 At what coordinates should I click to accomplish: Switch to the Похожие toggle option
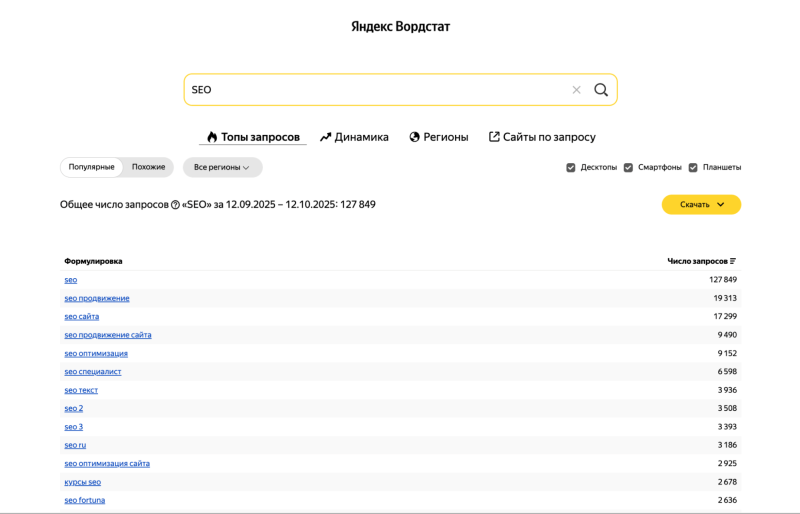coord(148,167)
